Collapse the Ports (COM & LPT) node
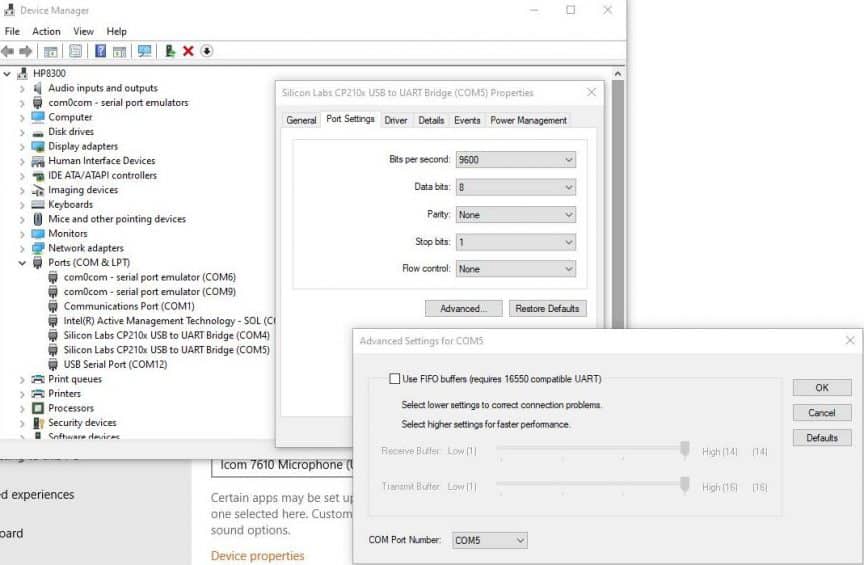This screenshot has height=565, width=864. click(x=23, y=263)
